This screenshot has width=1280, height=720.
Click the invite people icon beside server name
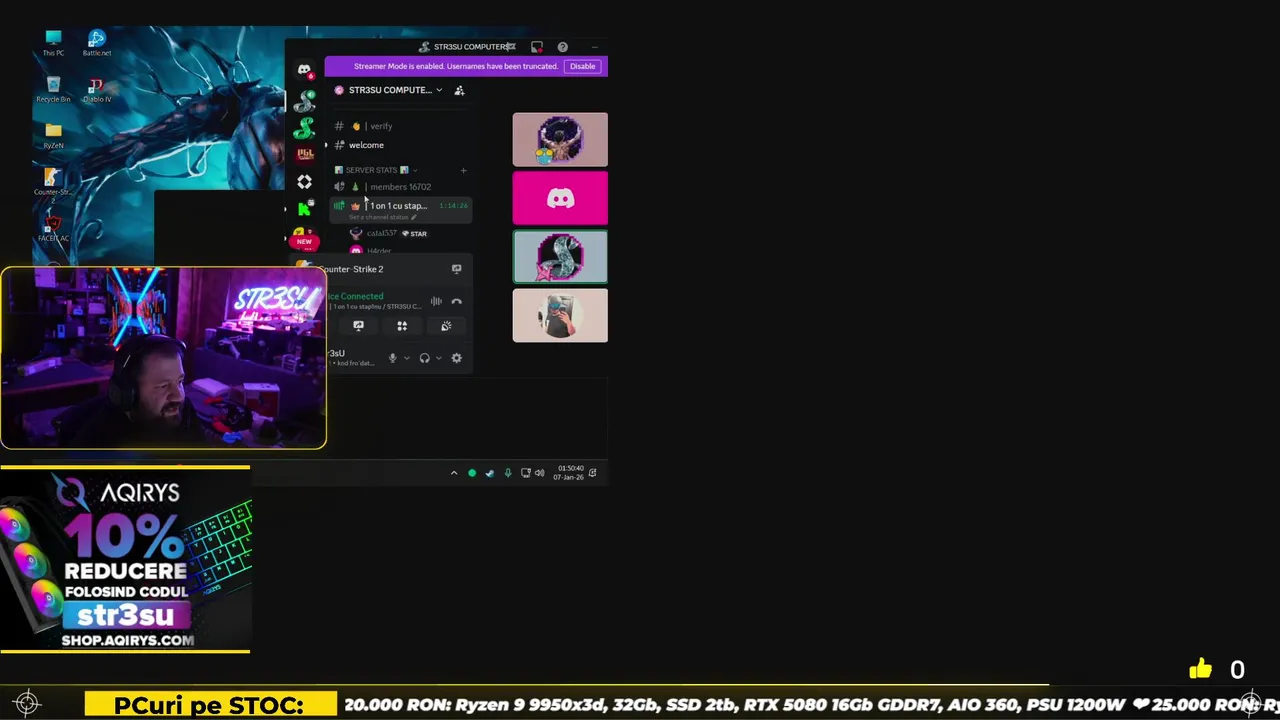click(x=459, y=90)
